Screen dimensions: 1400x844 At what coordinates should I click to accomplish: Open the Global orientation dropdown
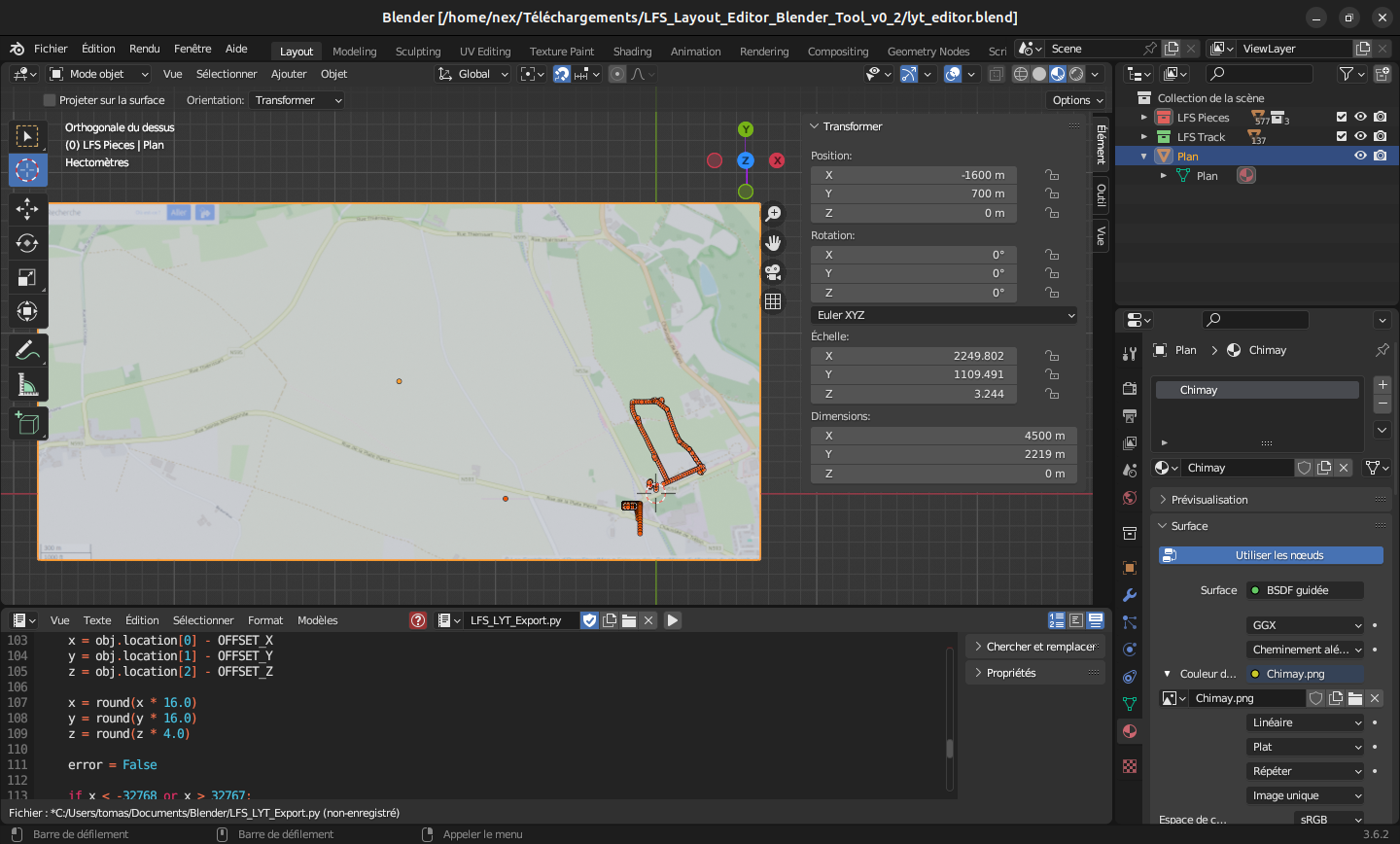(x=473, y=74)
